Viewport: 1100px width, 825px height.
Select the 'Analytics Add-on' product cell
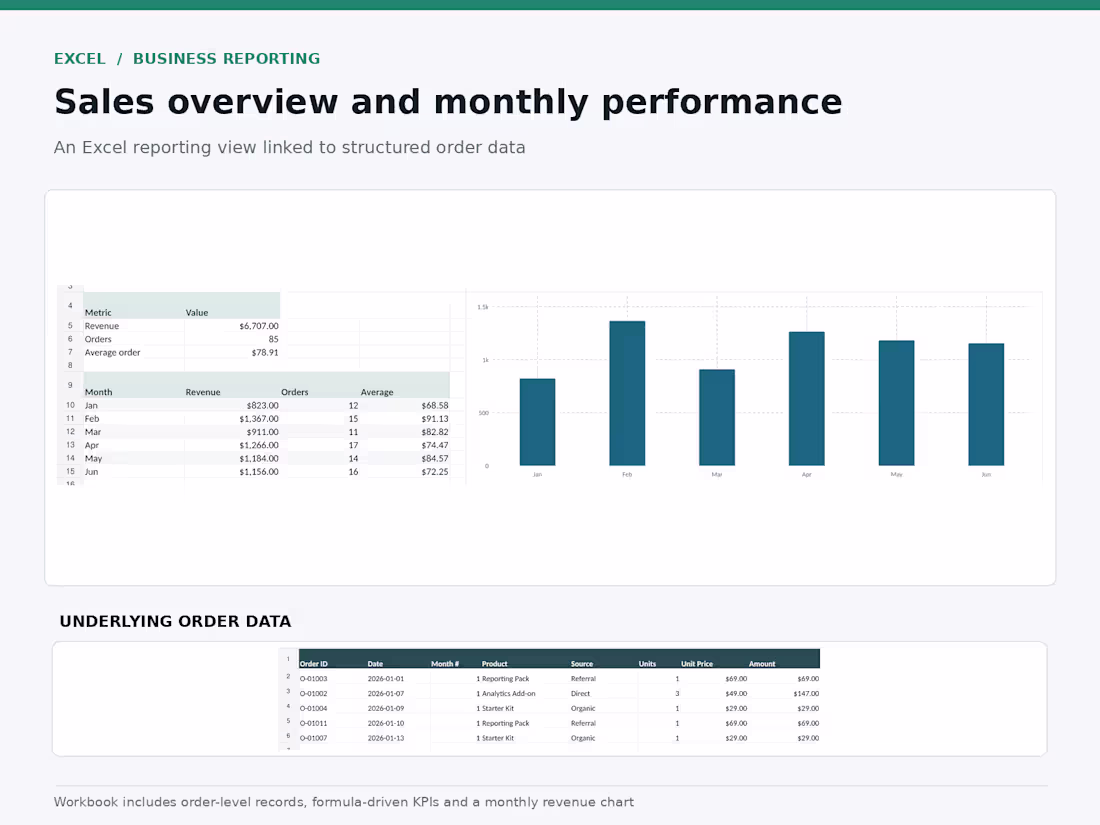(x=525, y=694)
